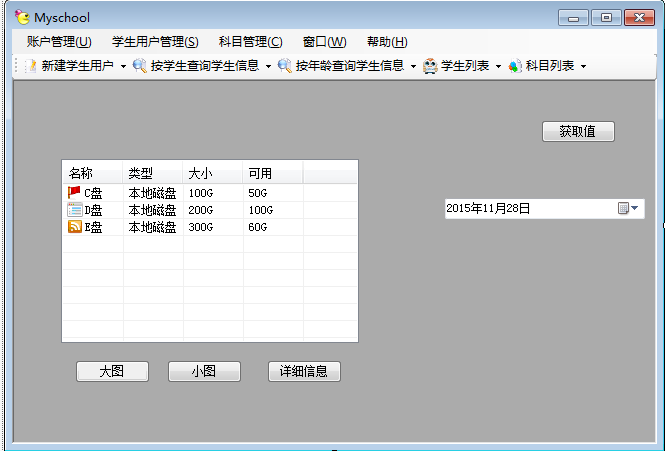The height and width of the screenshot is (451, 665).
Task: Switch list to 小图 view
Action: (x=204, y=371)
